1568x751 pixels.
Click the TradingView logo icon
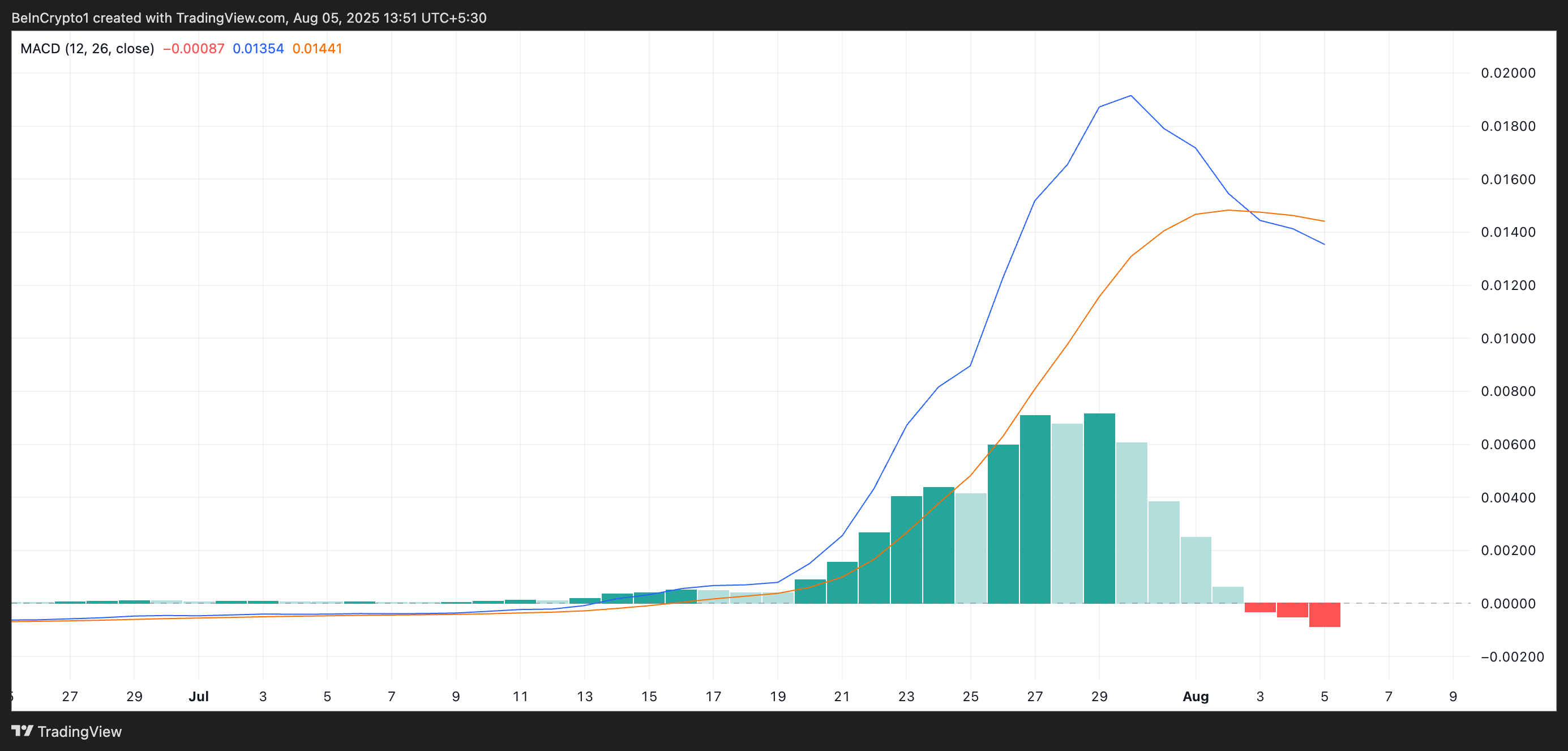pos(23,730)
